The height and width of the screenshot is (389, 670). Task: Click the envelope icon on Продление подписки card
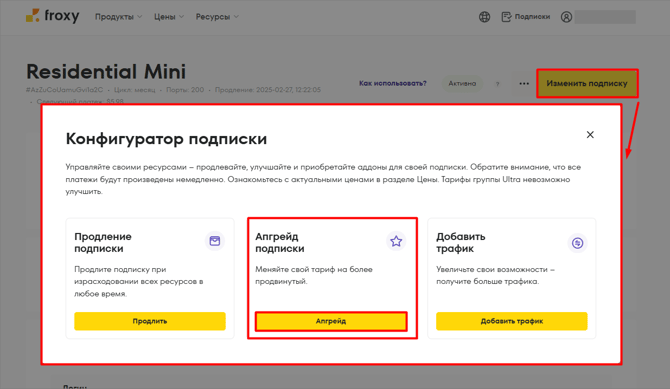tap(215, 241)
